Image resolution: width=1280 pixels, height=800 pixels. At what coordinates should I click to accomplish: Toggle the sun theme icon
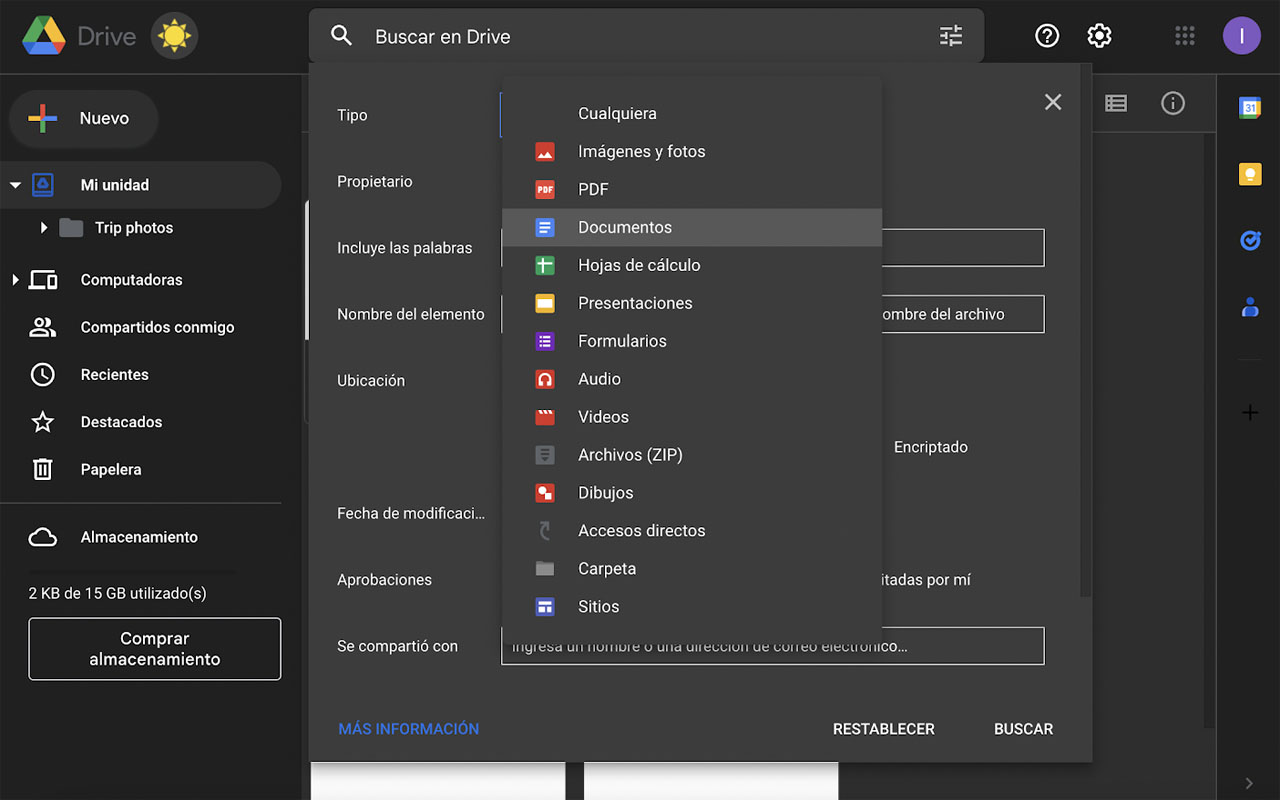174,37
